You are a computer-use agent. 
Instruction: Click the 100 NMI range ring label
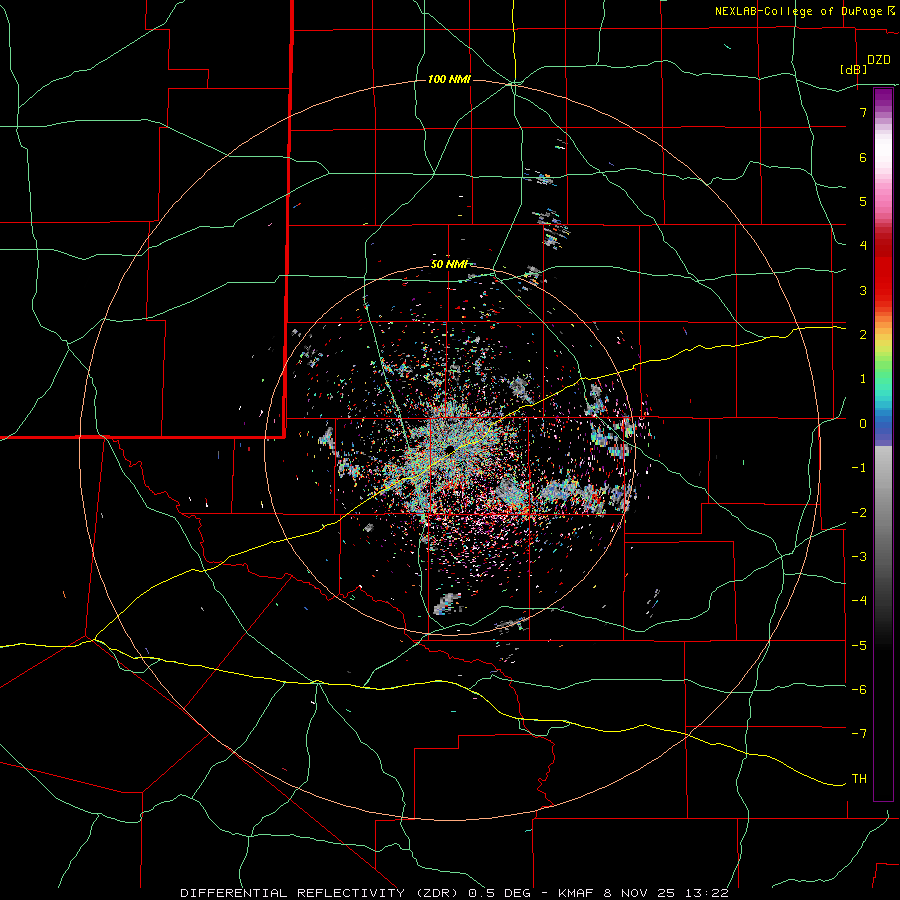point(449,79)
